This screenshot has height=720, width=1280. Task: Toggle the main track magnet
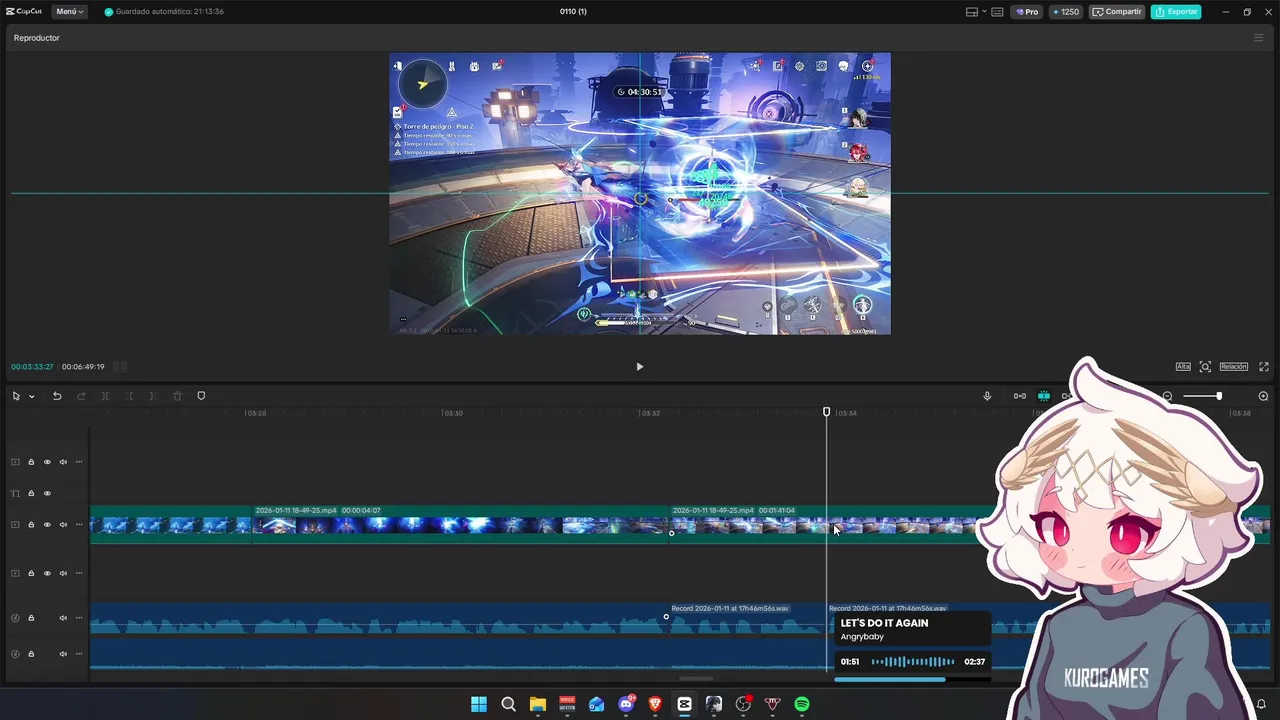tap(1020, 396)
